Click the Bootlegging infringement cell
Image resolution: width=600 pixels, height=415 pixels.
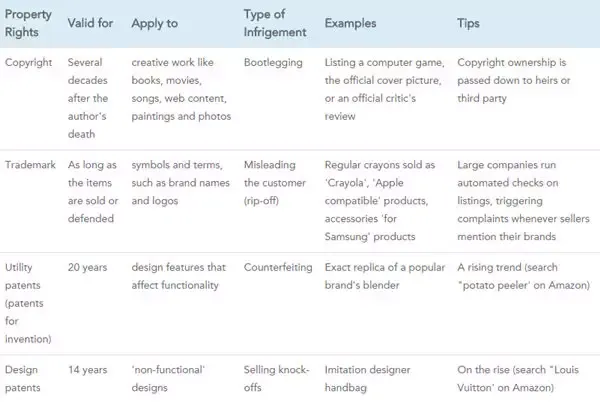tap(273, 63)
